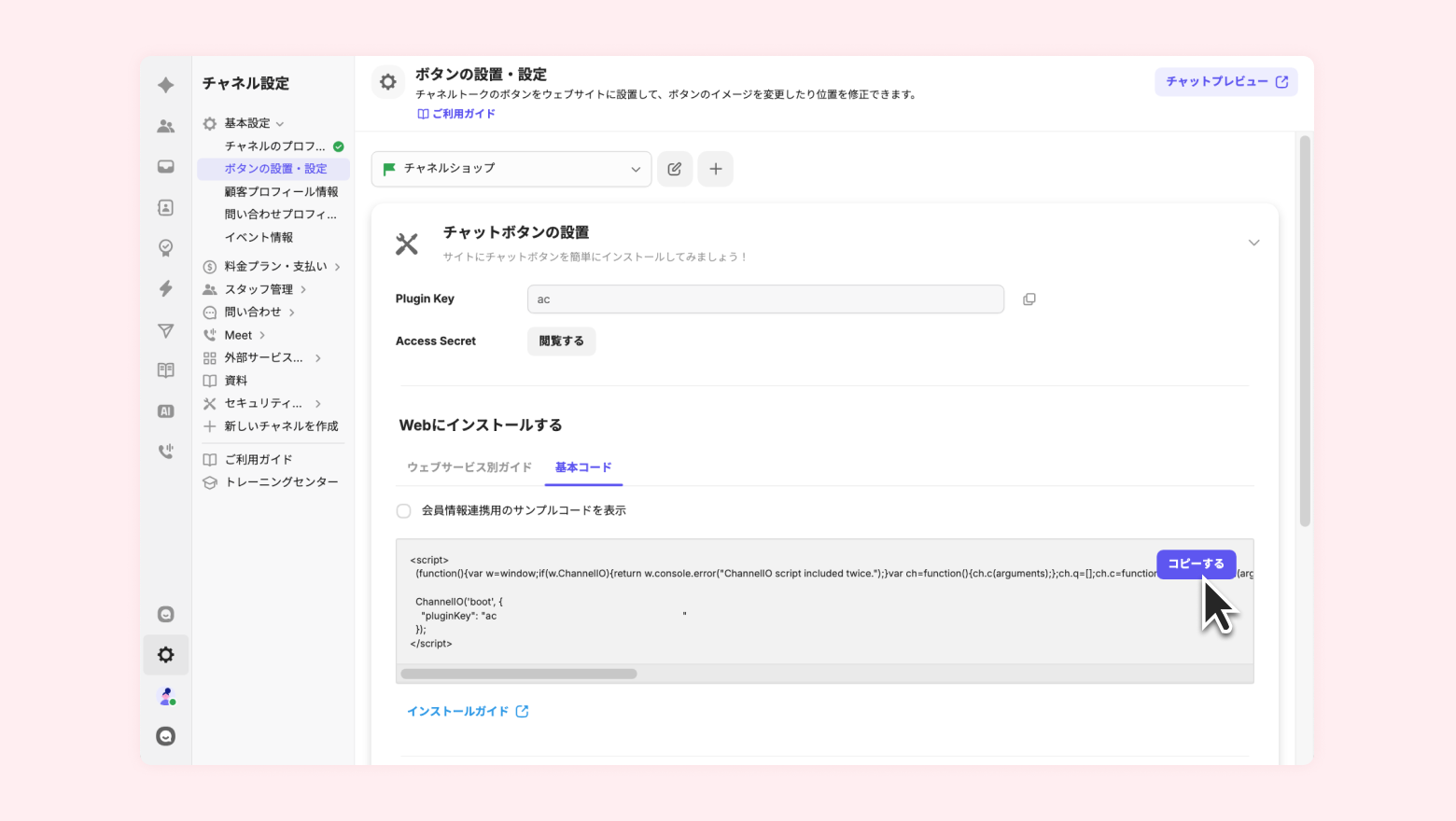Screen dimensions: 1456x821
Task: Click the chat face icon above the gear
Action: (x=166, y=614)
